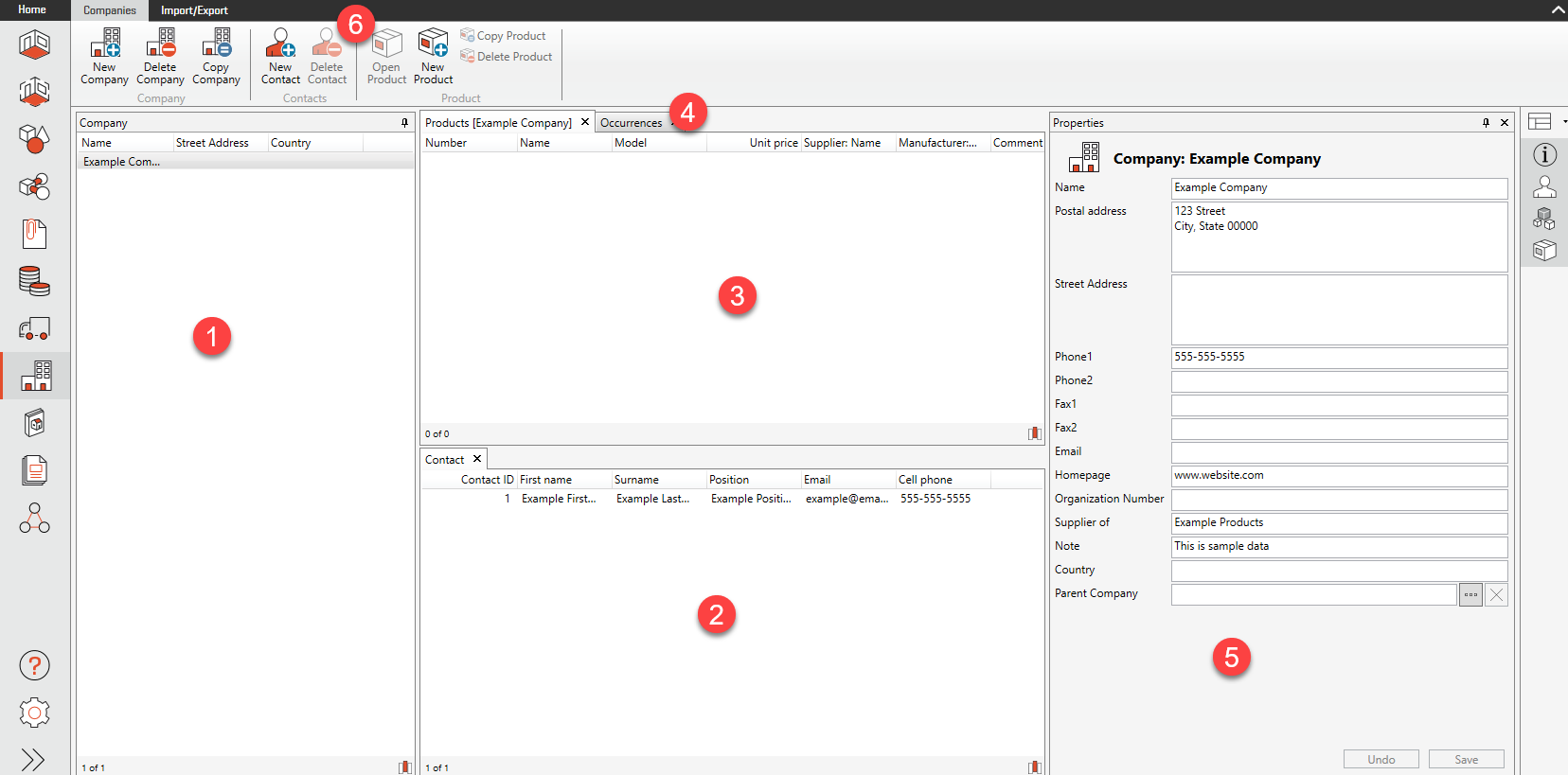The height and width of the screenshot is (775, 1568).
Task: Click the information icon on right sidebar
Action: (x=1544, y=155)
